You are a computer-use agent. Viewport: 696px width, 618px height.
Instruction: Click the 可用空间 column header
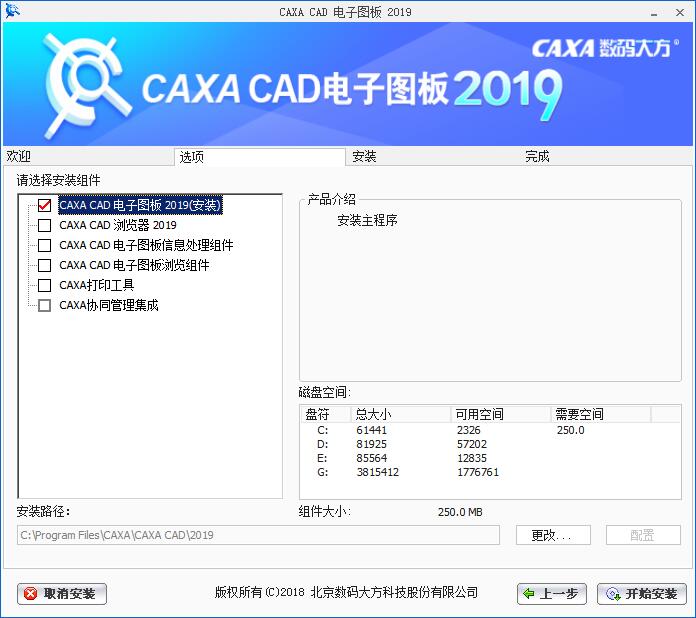point(501,414)
